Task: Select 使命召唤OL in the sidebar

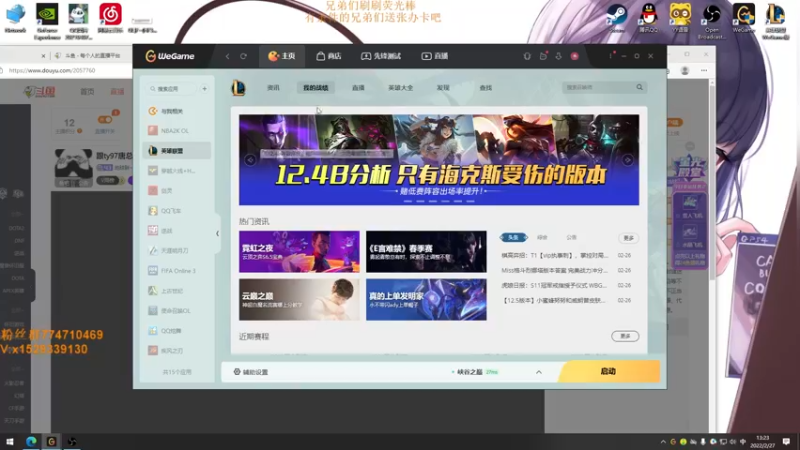Action: (177, 311)
